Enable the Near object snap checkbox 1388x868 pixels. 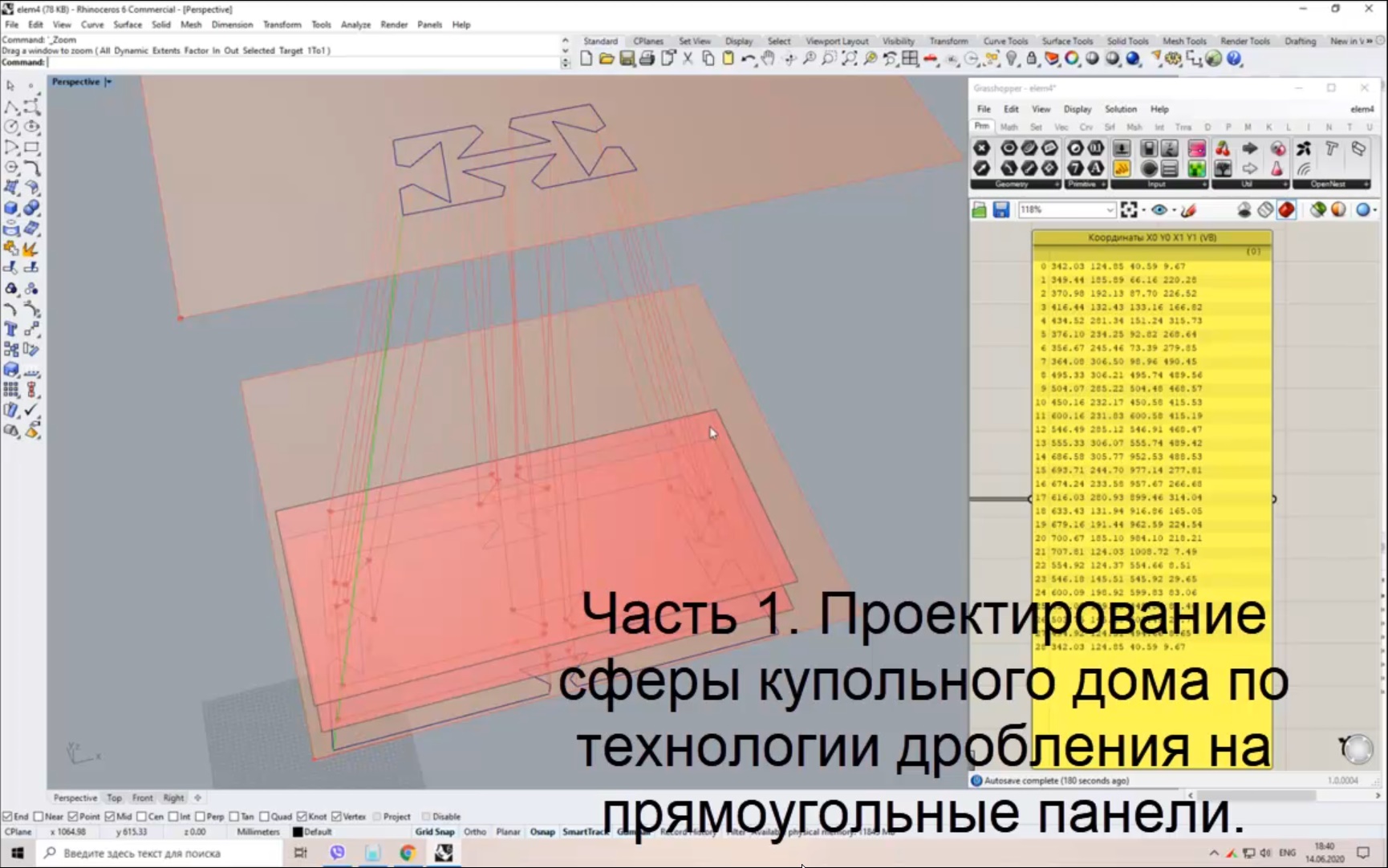pos(39,817)
